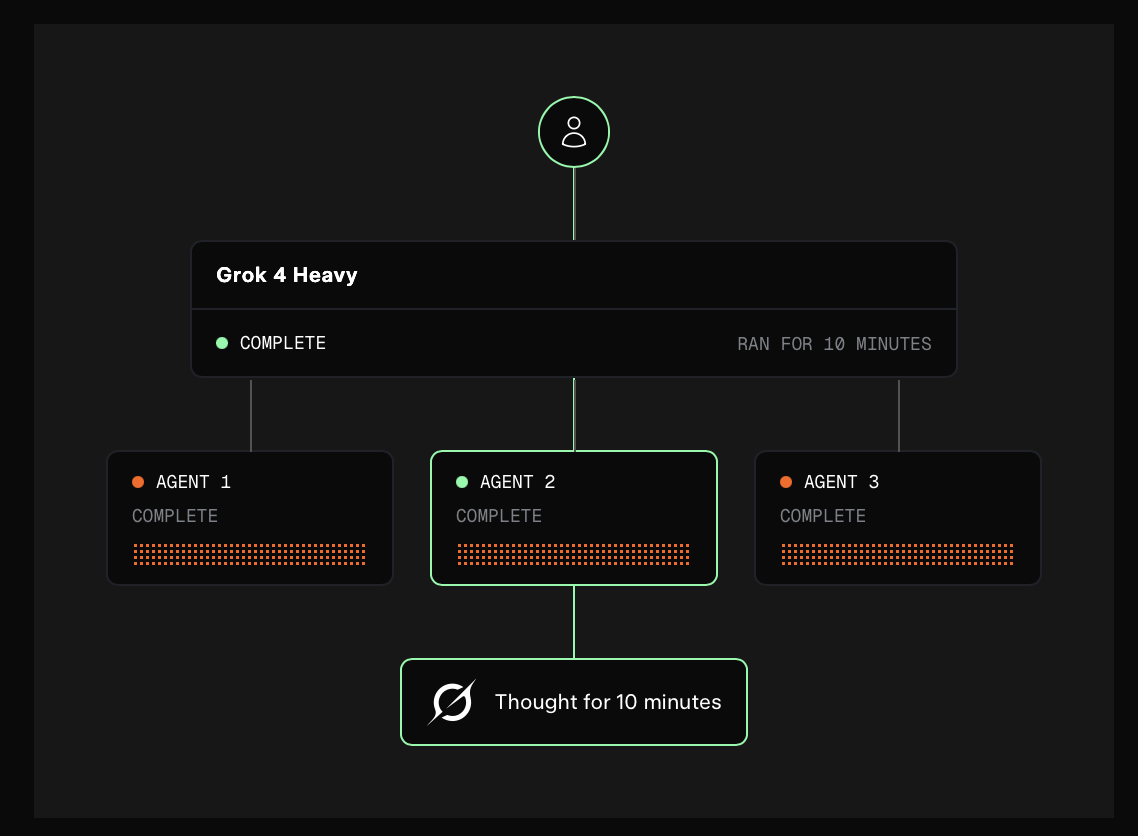Select the Grok 4 Heavy title
1138x836 pixels.
point(287,275)
